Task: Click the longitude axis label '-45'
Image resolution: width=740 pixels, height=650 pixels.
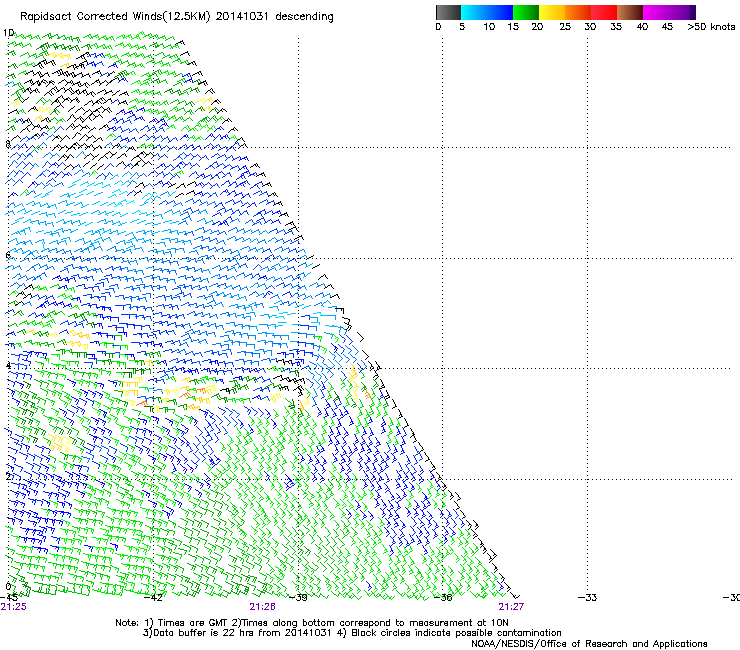Action: pyautogui.click(x=9, y=598)
